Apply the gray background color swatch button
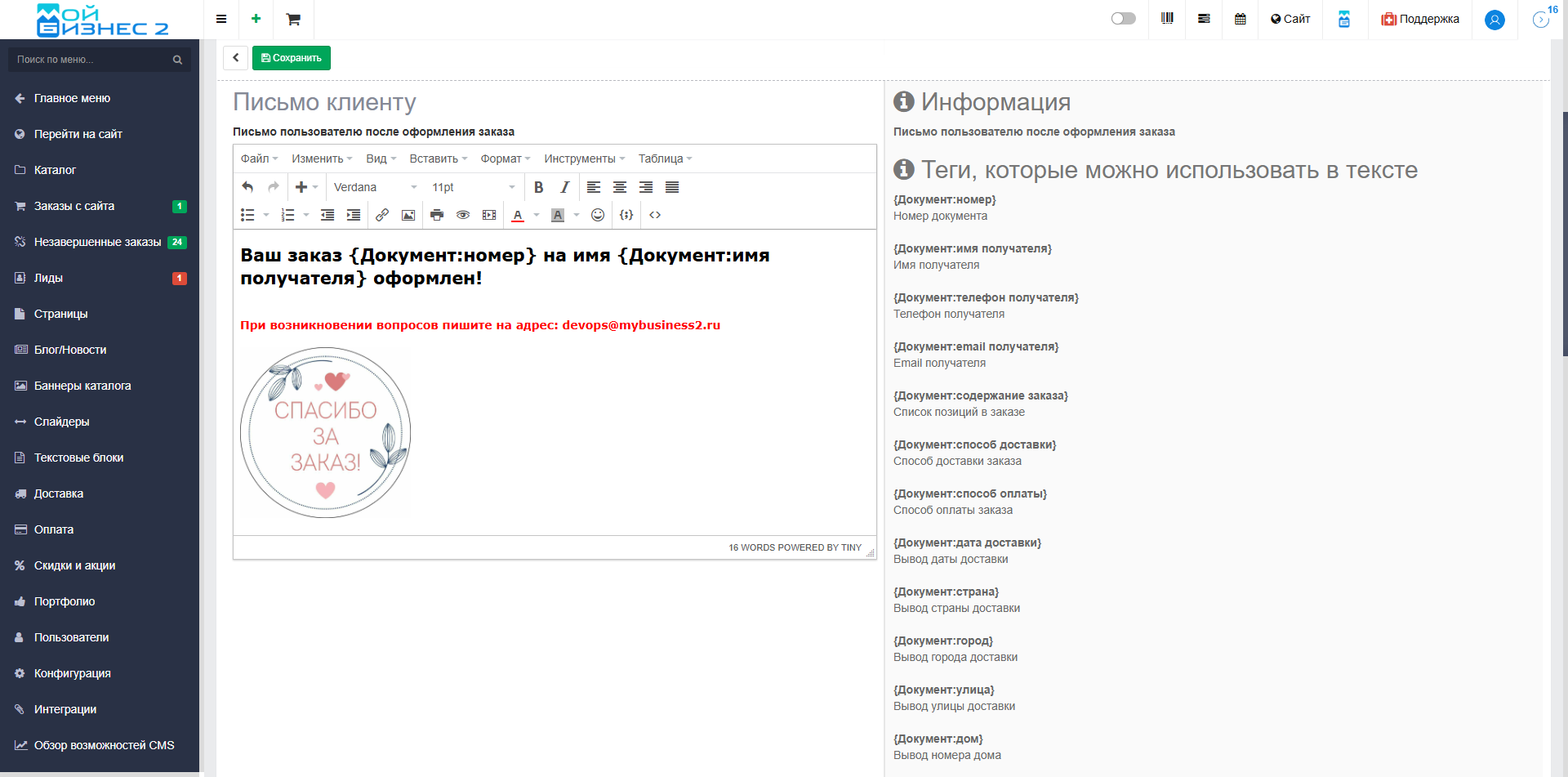 [558, 215]
